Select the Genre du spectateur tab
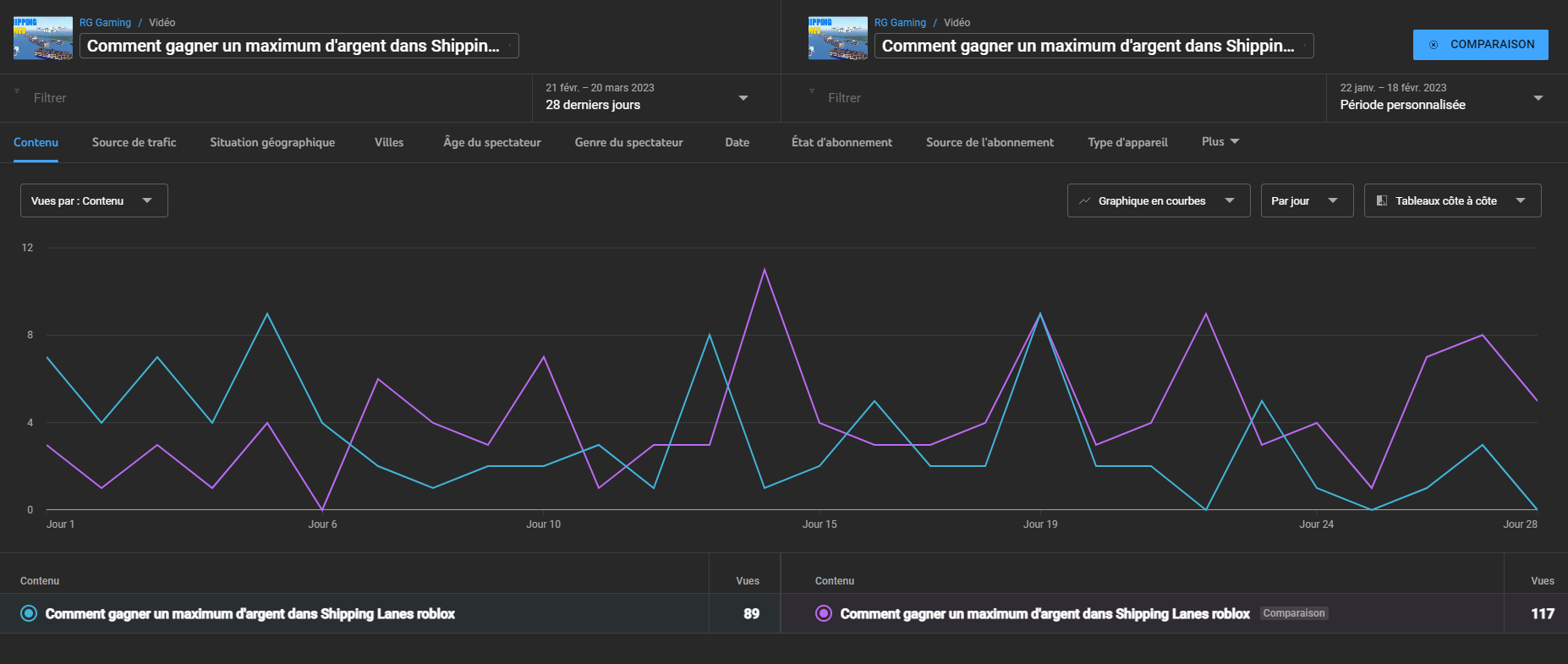This screenshot has width=1568, height=664. 629,142
